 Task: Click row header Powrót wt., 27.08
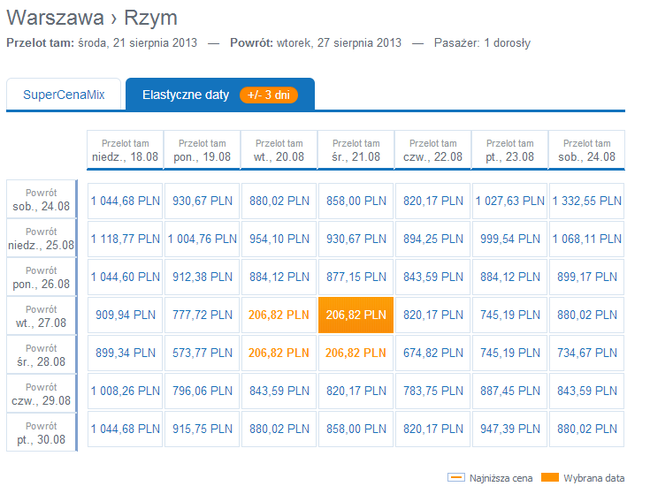pos(43,316)
